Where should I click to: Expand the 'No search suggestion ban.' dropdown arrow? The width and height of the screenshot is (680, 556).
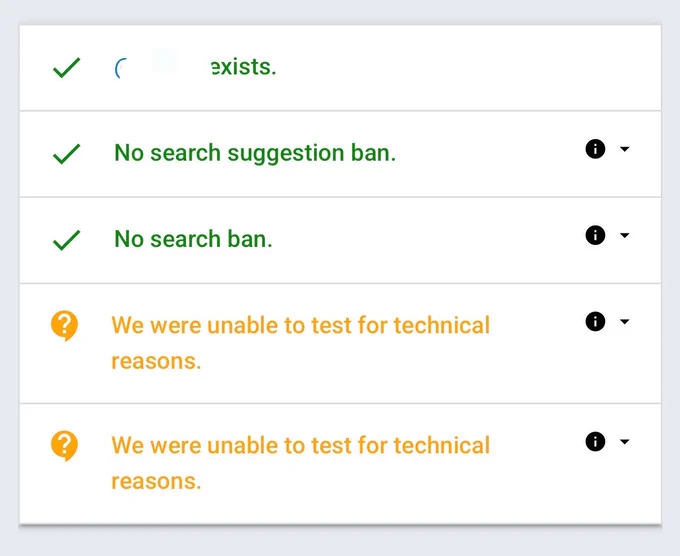624,149
